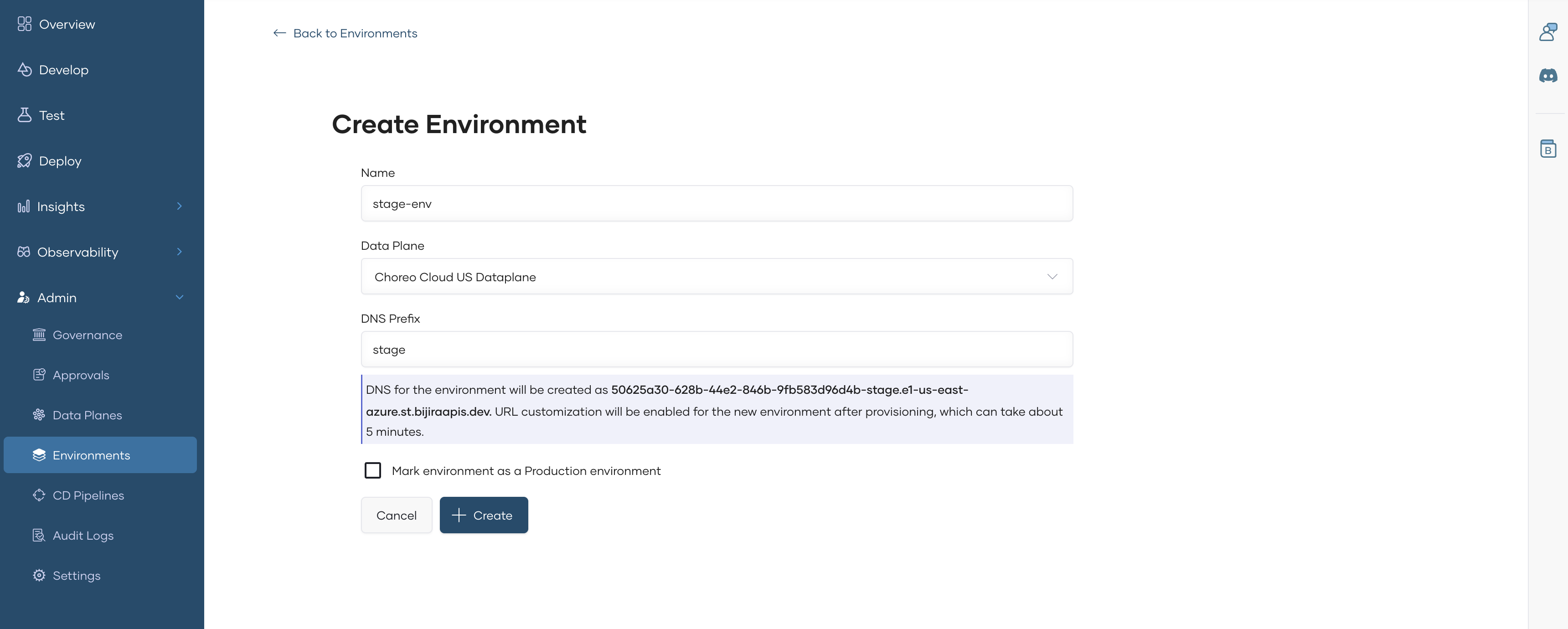Viewport: 1568px width, 629px height.
Task: View the Data Planes page
Action: pyautogui.click(x=87, y=415)
